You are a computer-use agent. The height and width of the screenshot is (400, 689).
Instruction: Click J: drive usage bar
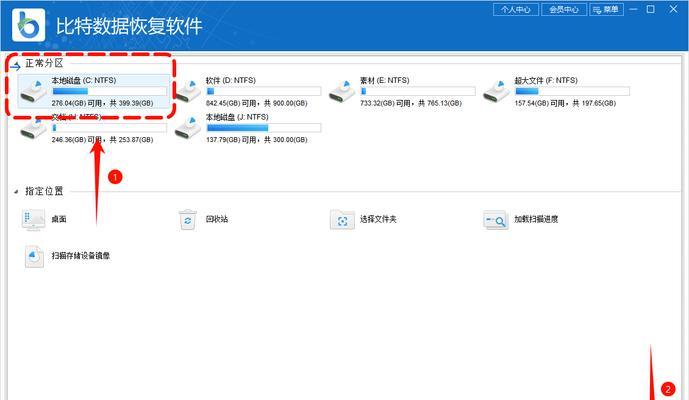pos(264,128)
